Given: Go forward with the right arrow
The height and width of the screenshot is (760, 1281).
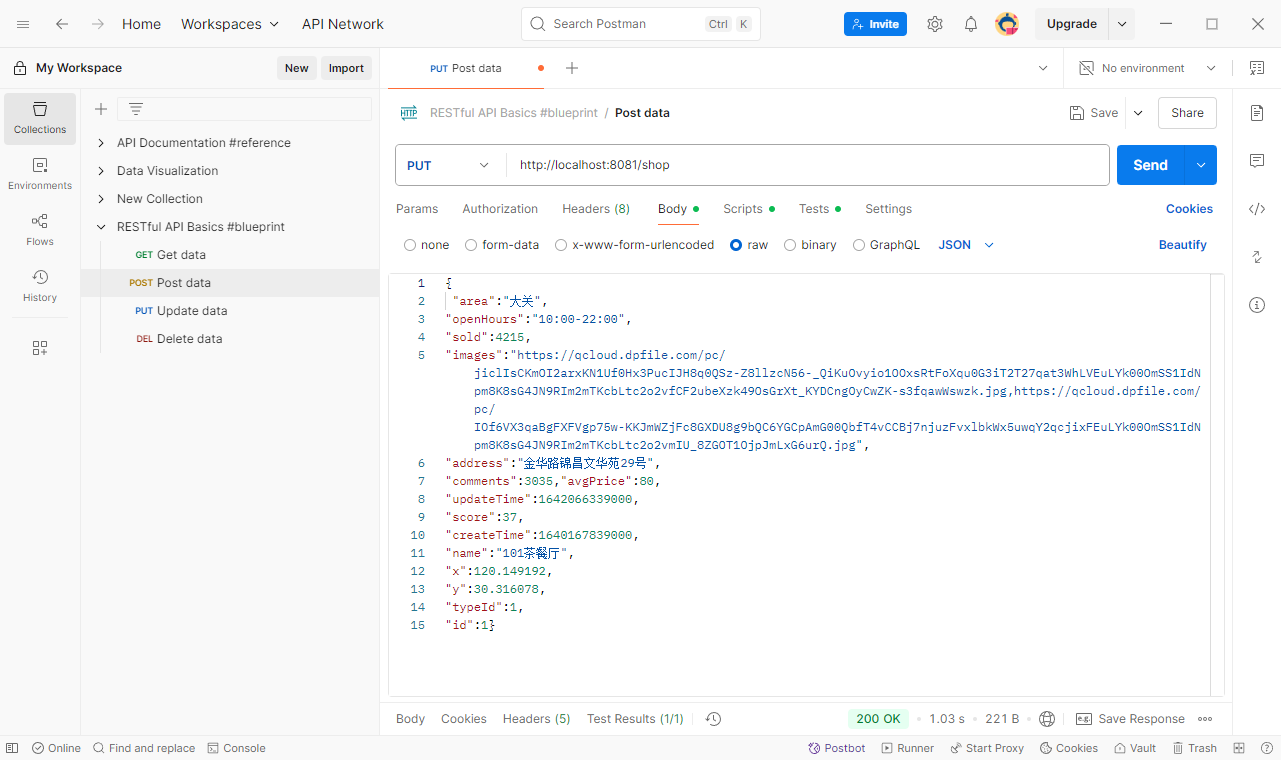Looking at the screenshot, I should 97,24.
